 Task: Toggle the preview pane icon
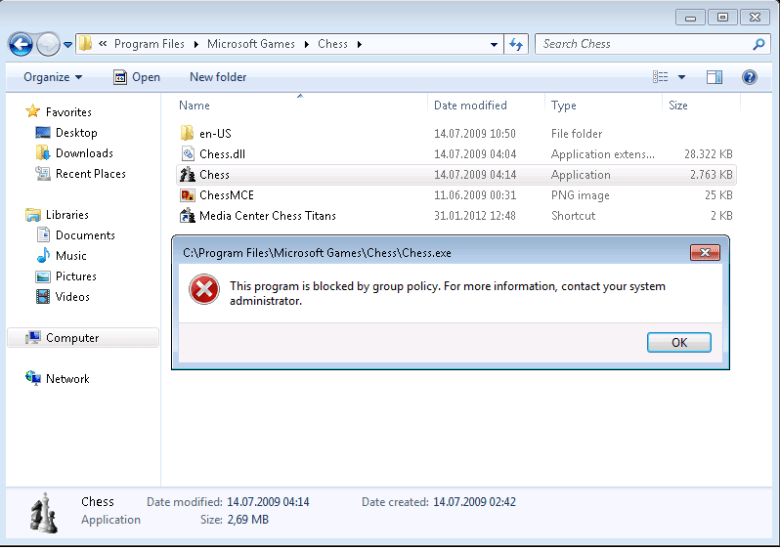pyautogui.click(x=714, y=77)
